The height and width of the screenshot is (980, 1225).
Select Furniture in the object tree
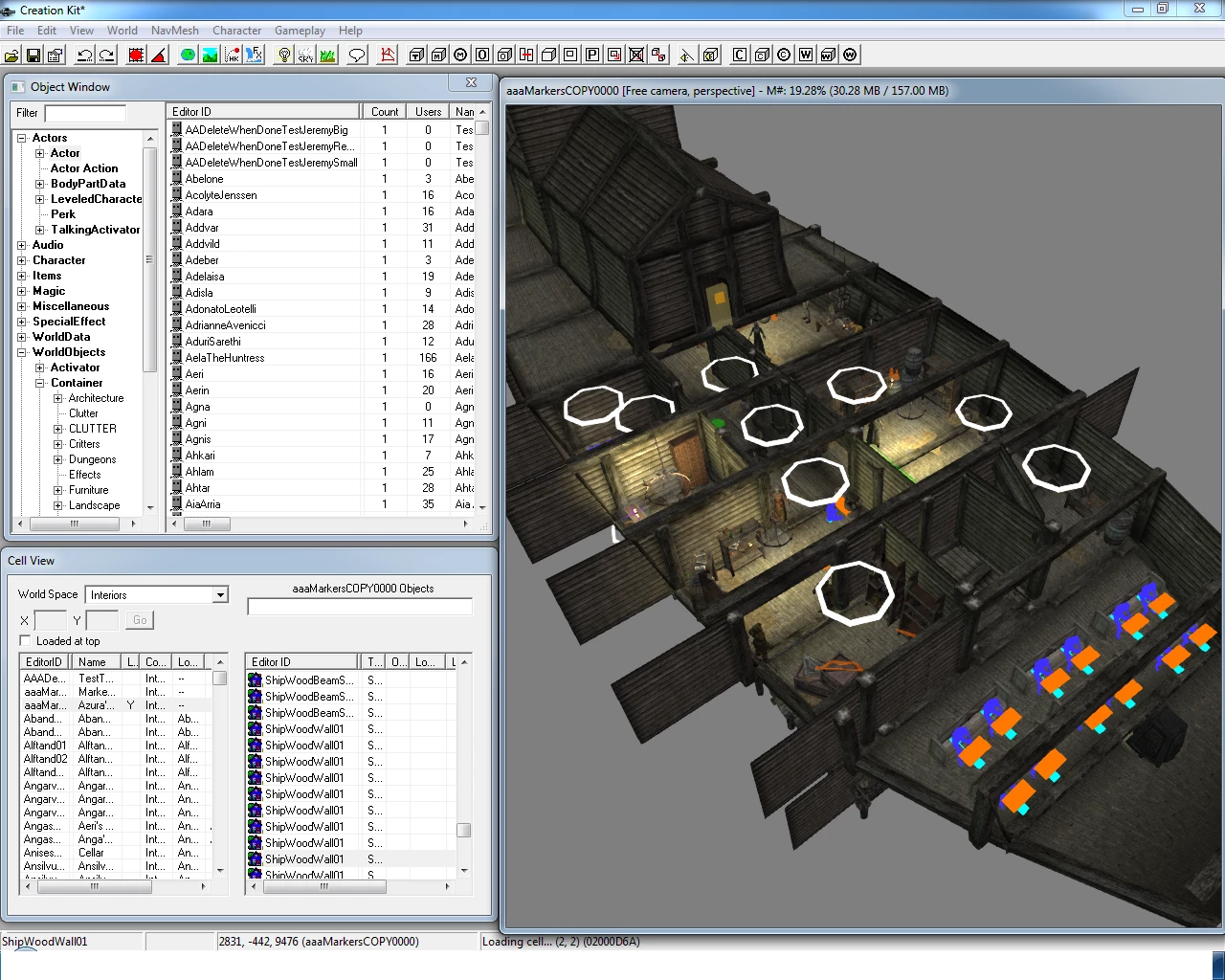[88, 490]
